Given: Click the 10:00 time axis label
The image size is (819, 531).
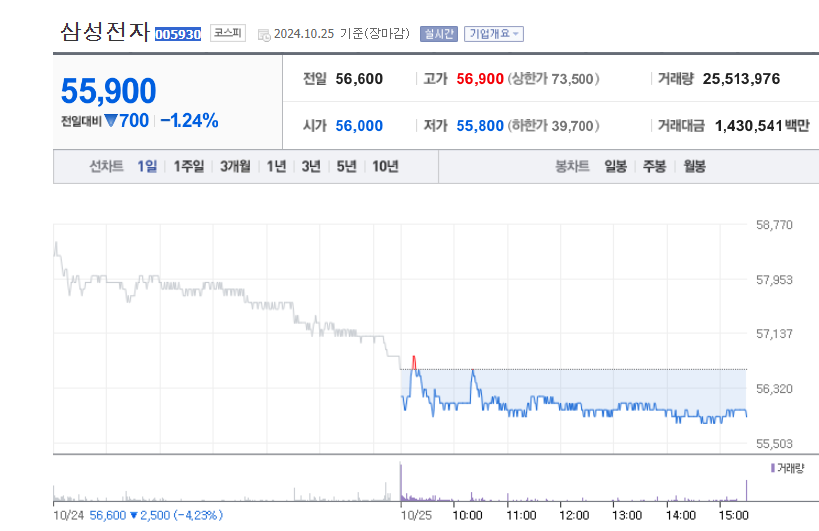Looking at the screenshot, I should [x=467, y=515].
